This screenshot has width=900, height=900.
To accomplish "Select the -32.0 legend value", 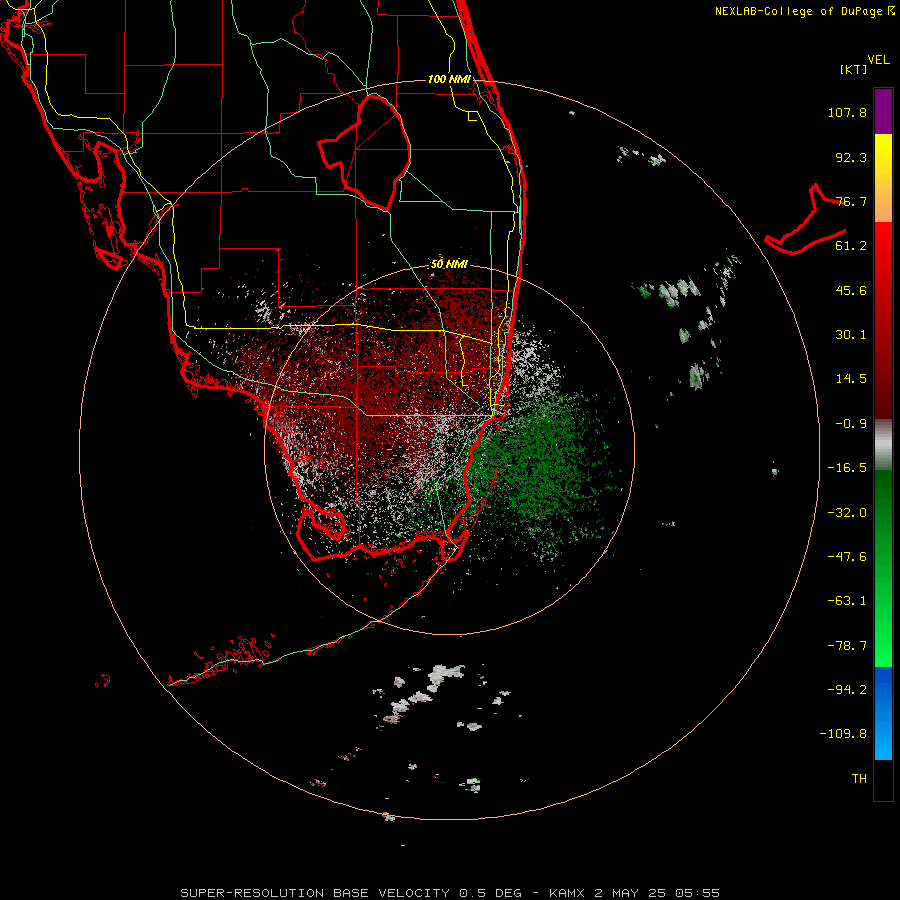I will (x=847, y=513).
